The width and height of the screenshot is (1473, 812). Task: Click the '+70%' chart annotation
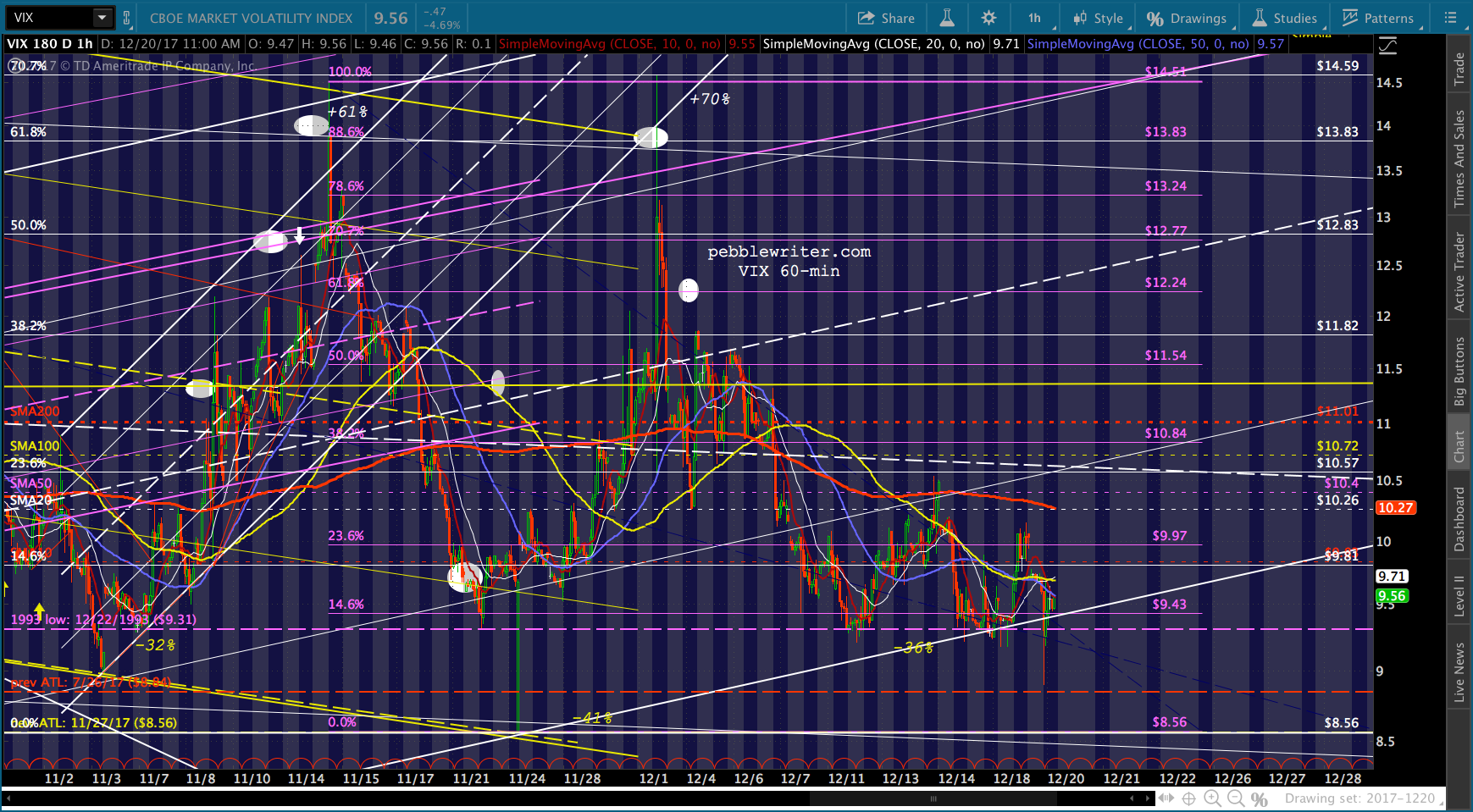pos(710,99)
